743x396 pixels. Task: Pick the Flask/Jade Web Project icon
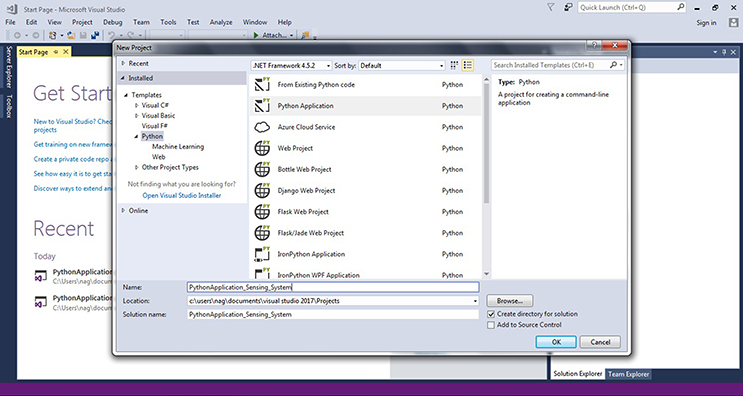coord(262,233)
